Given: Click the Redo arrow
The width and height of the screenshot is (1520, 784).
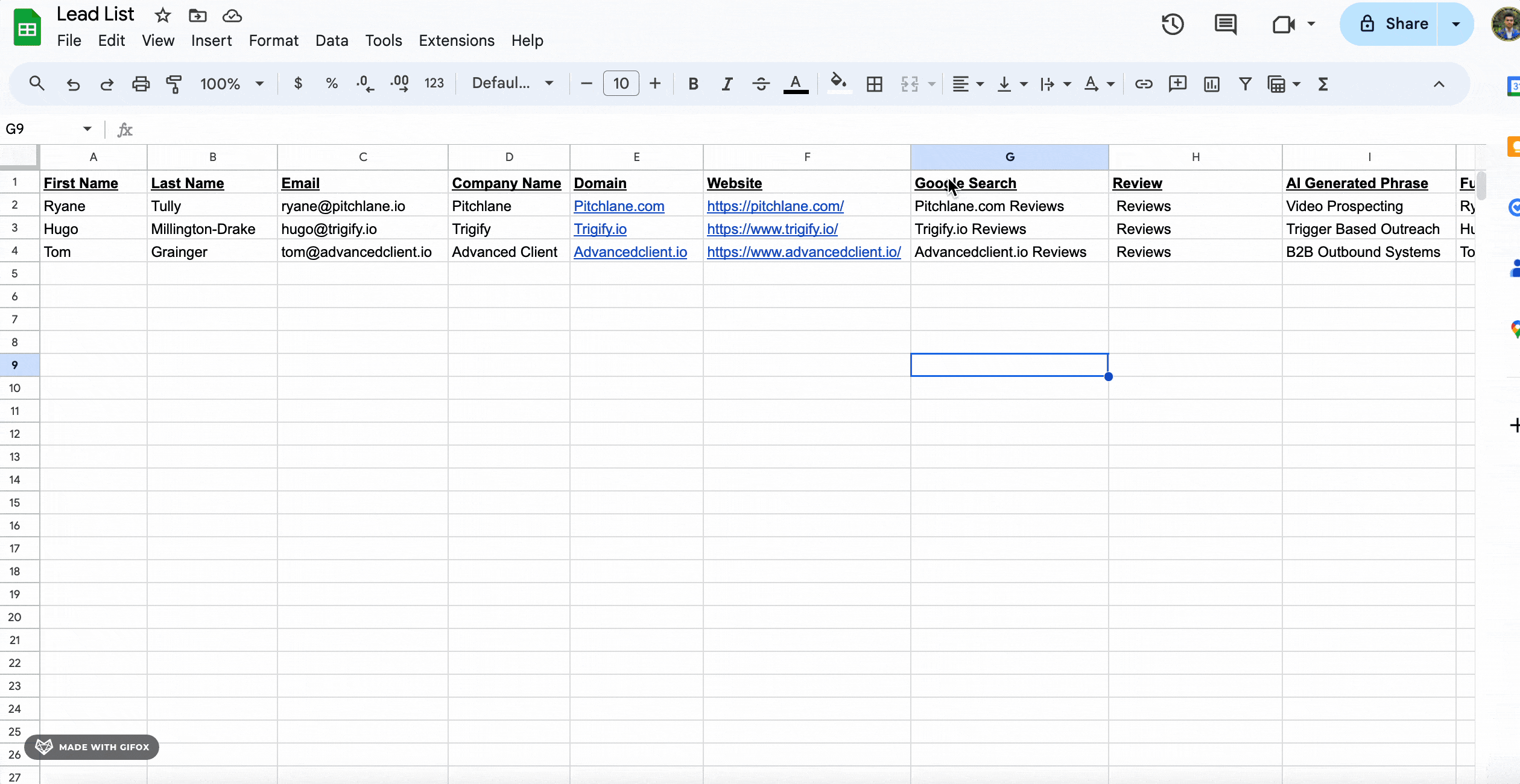Looking at the screenshot, I should pos(107,84).
